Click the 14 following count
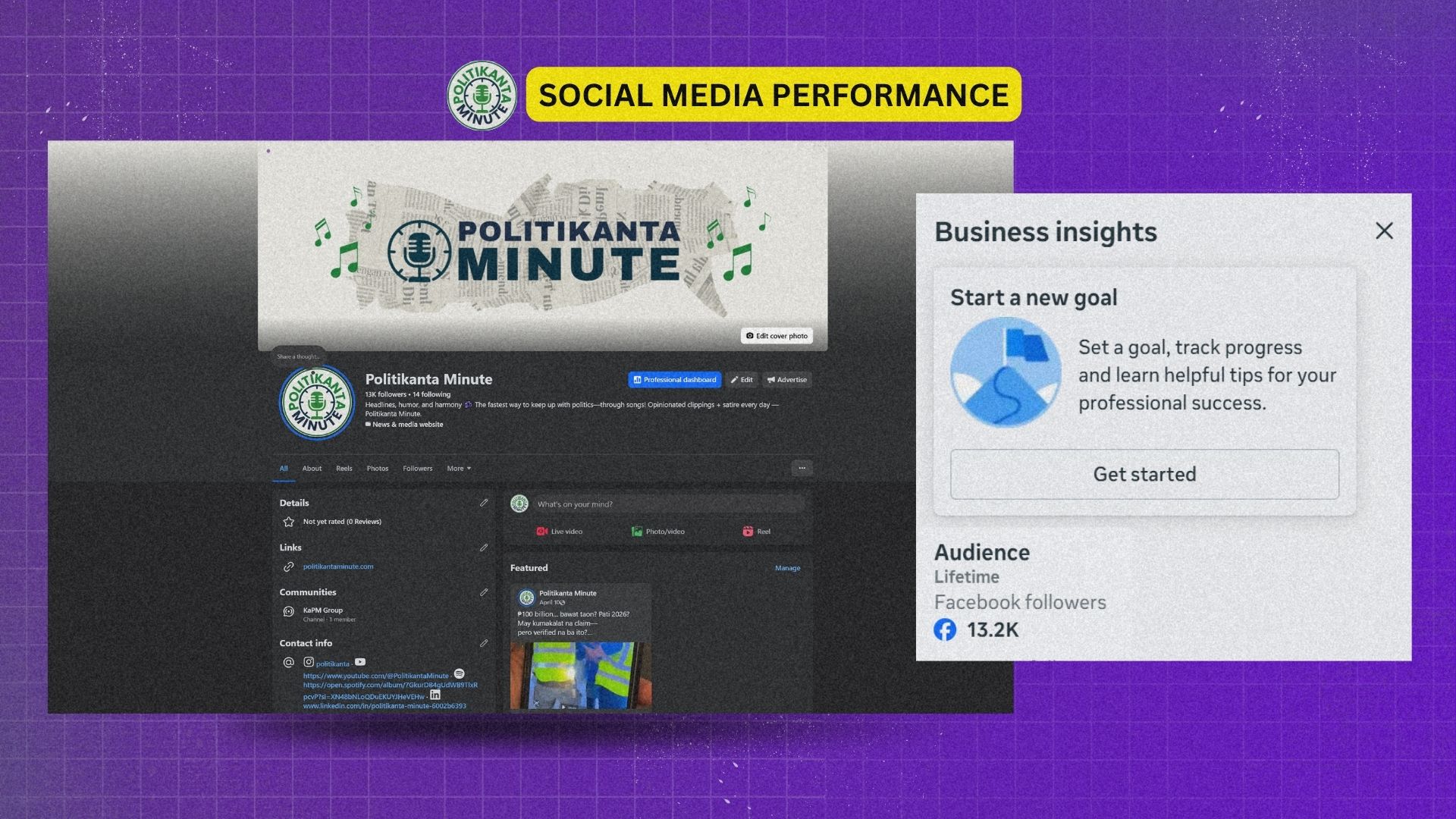 point(431,394)
